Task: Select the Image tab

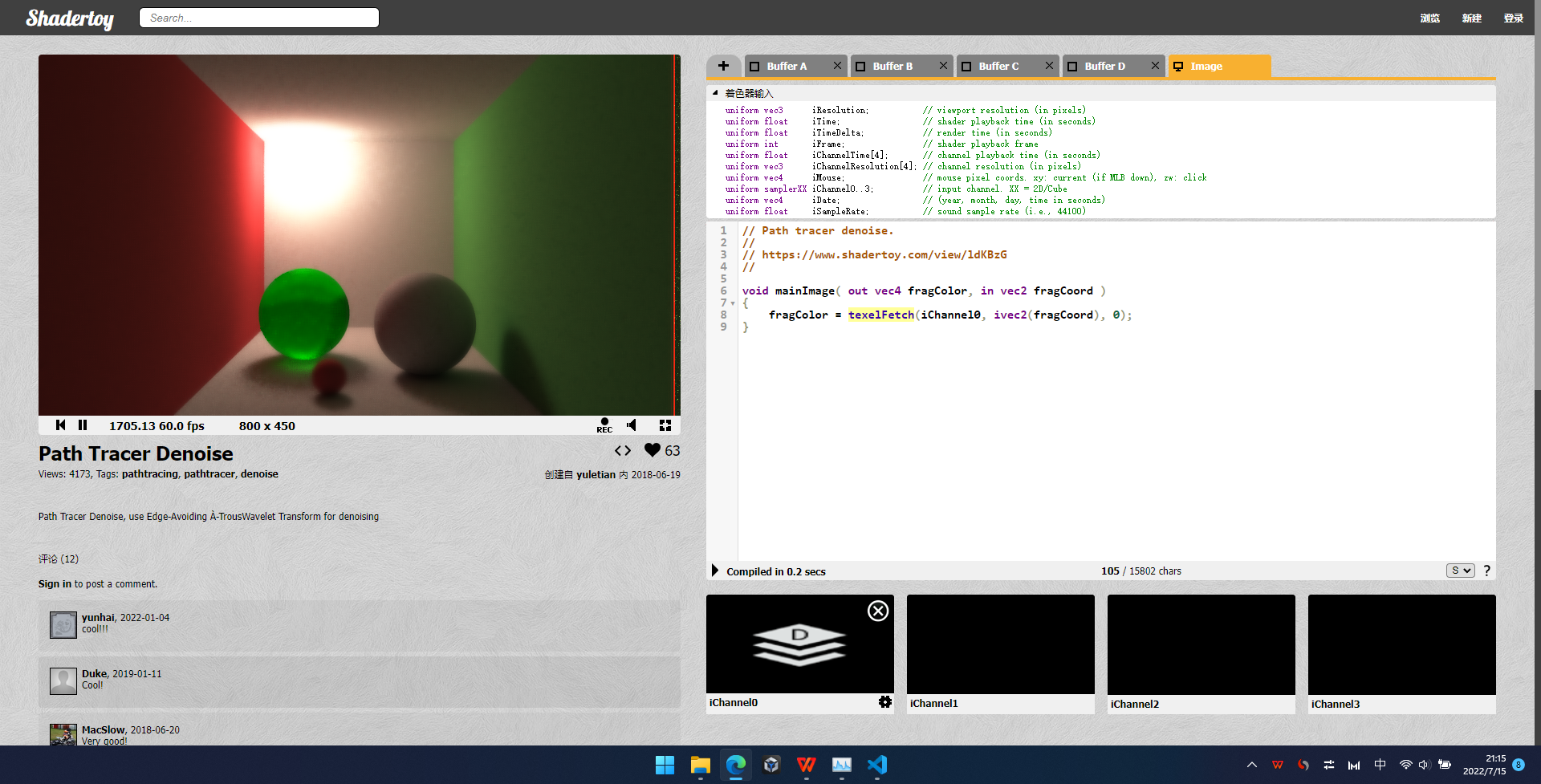Action: pos(1219,66)
